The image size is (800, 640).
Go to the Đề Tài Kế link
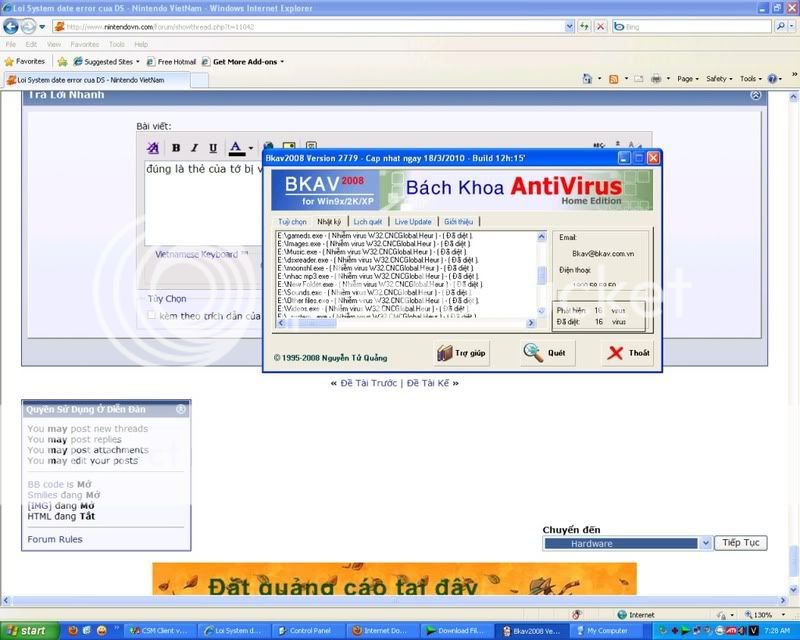point(428,383)
